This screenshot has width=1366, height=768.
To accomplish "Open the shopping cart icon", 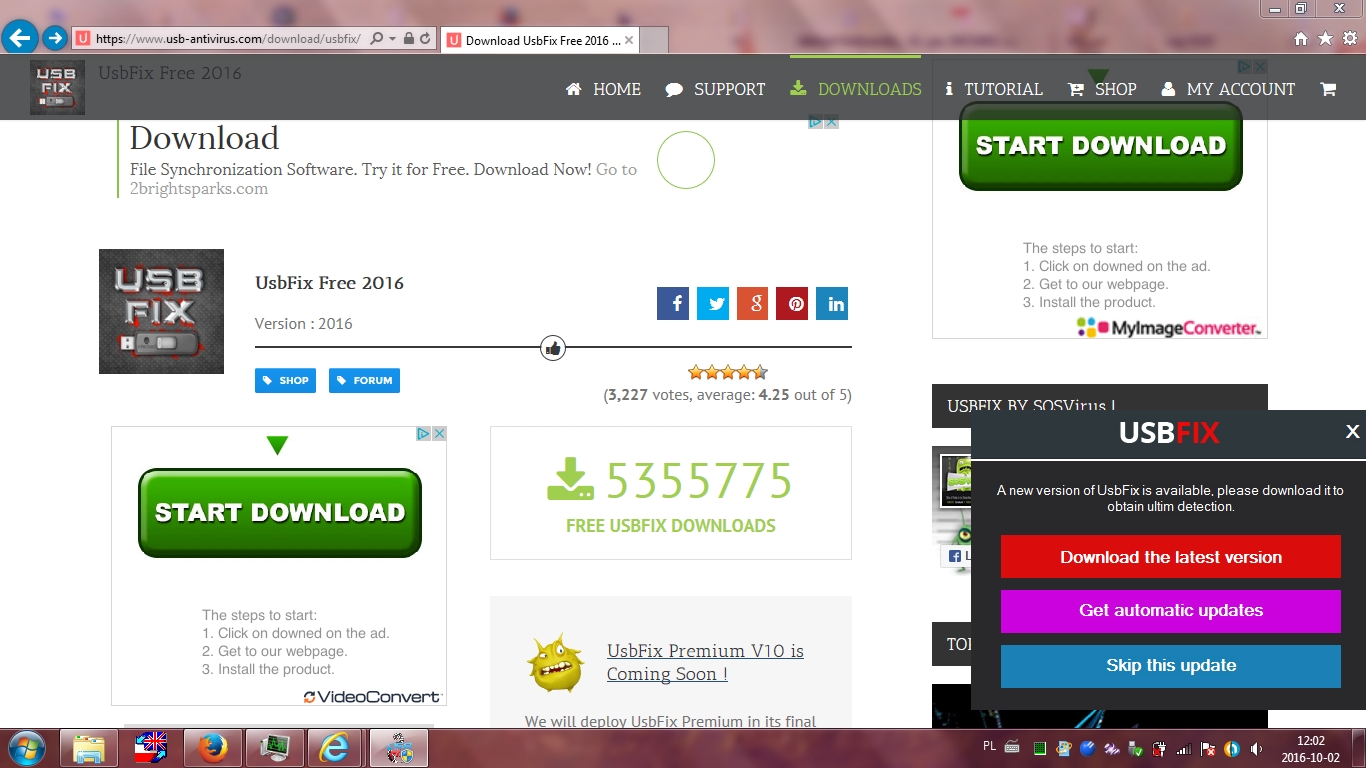I will coord(1328,89).
